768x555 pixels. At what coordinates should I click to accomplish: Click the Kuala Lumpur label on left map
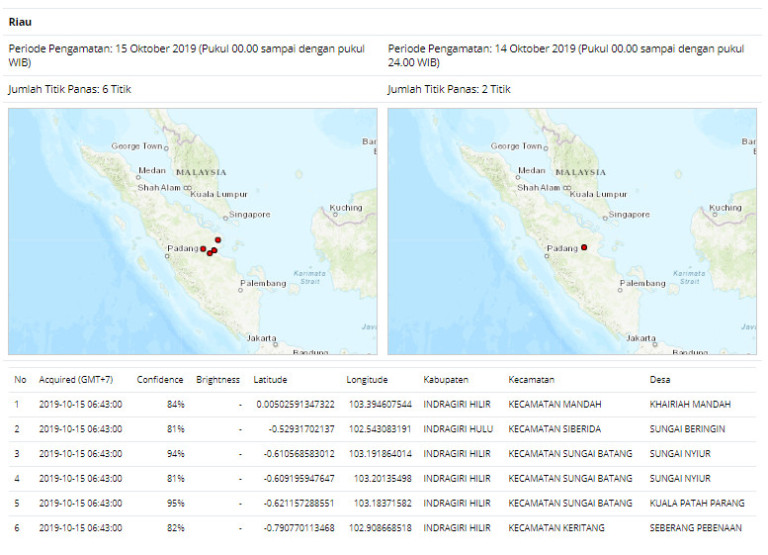coord(219,194)
